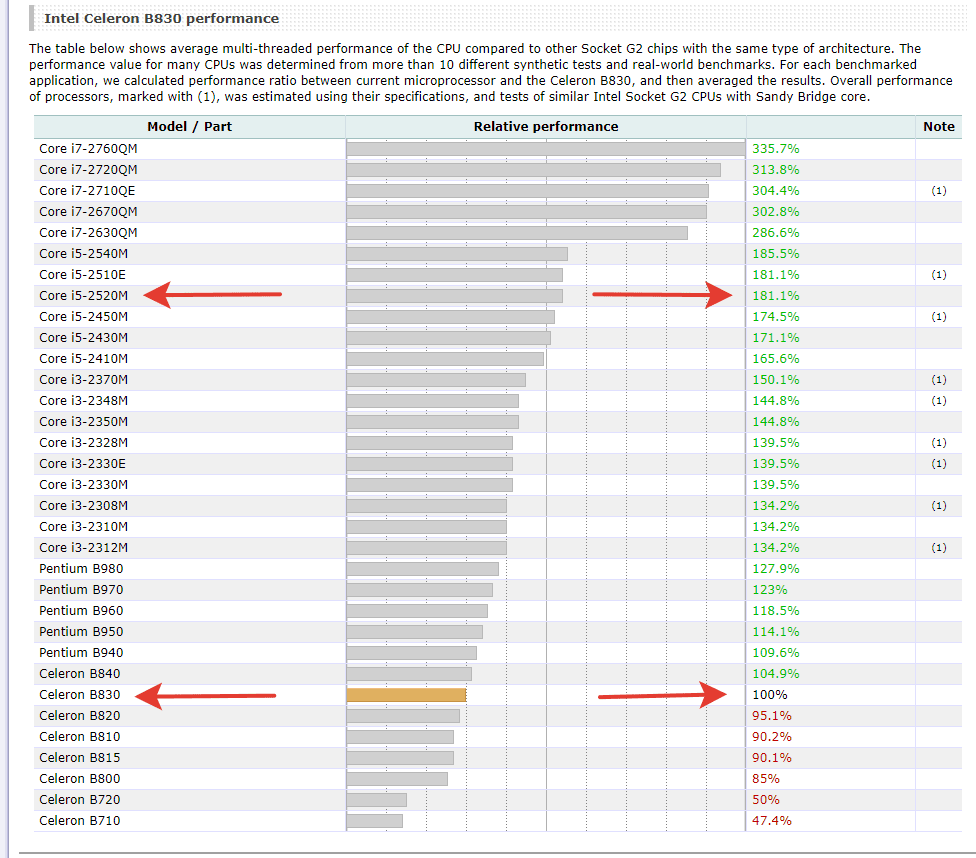Select the 114.1% performance value
The width and height of the screenshot is (976, 858).
[x=776, y=632]
